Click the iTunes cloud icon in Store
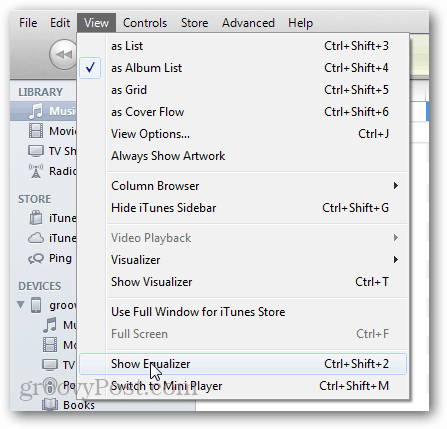The height and width of the screenshot is (429, 447). pos(36,238)
